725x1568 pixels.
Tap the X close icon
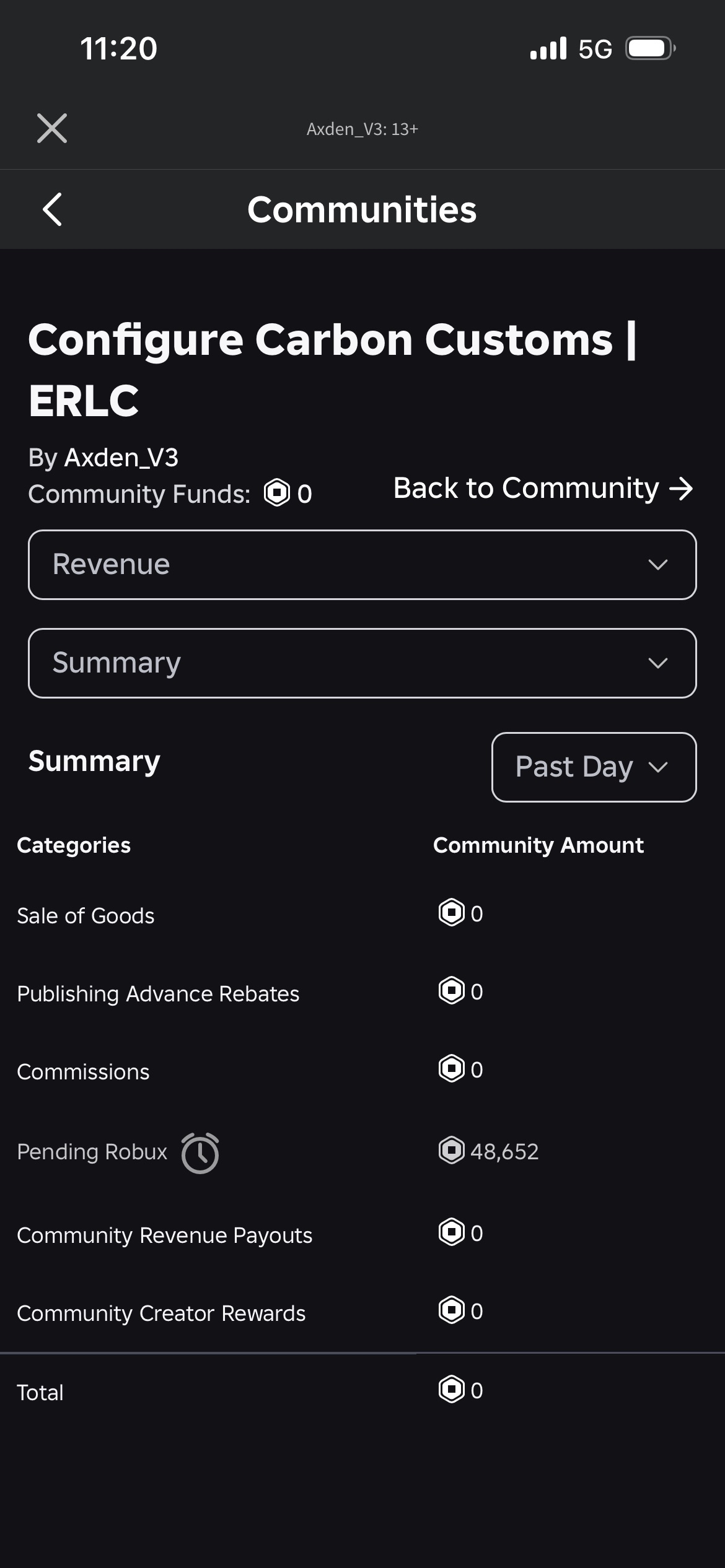click(52, 129)
